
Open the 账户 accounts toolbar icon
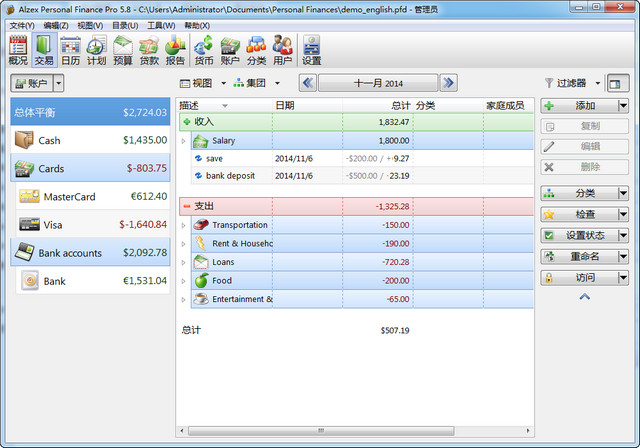coord(230,50)
